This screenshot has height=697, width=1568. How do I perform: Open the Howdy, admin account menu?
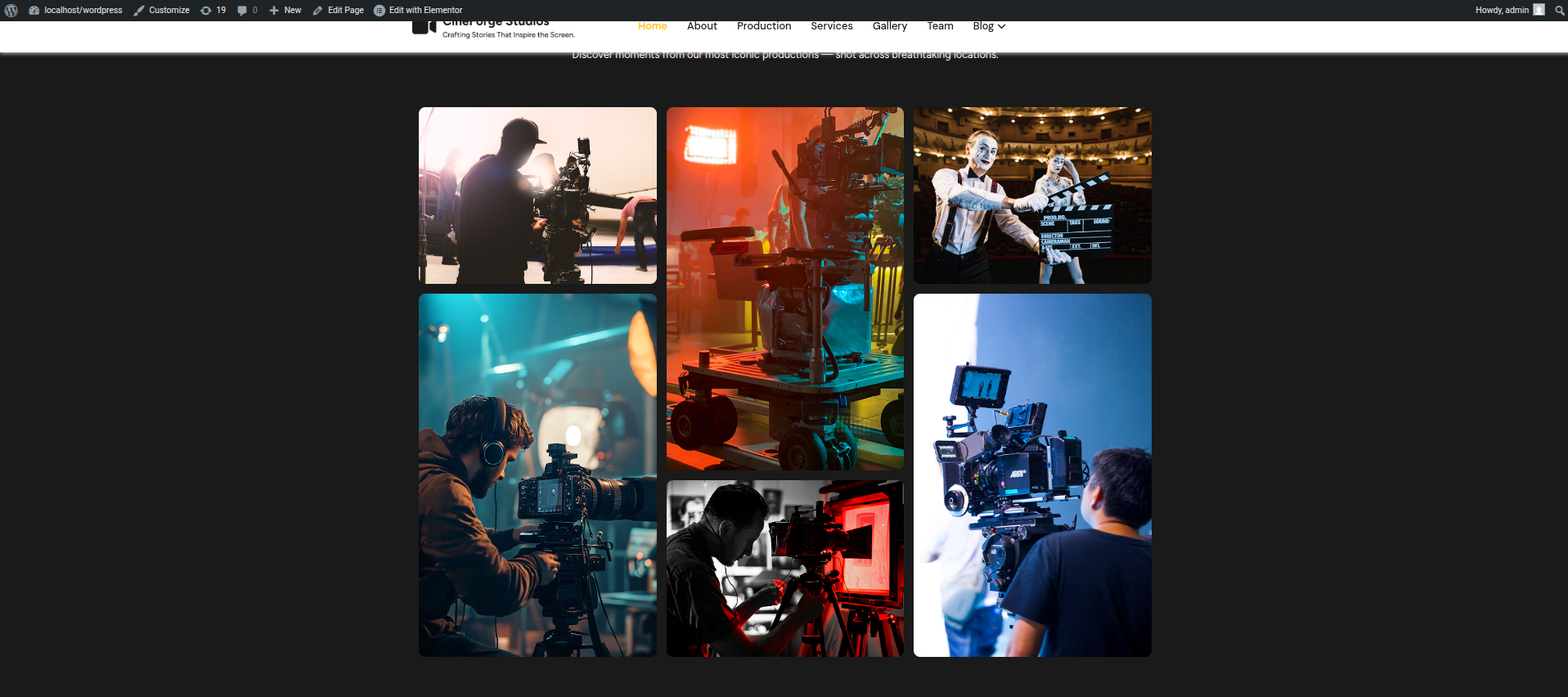tap(1501, 11)
